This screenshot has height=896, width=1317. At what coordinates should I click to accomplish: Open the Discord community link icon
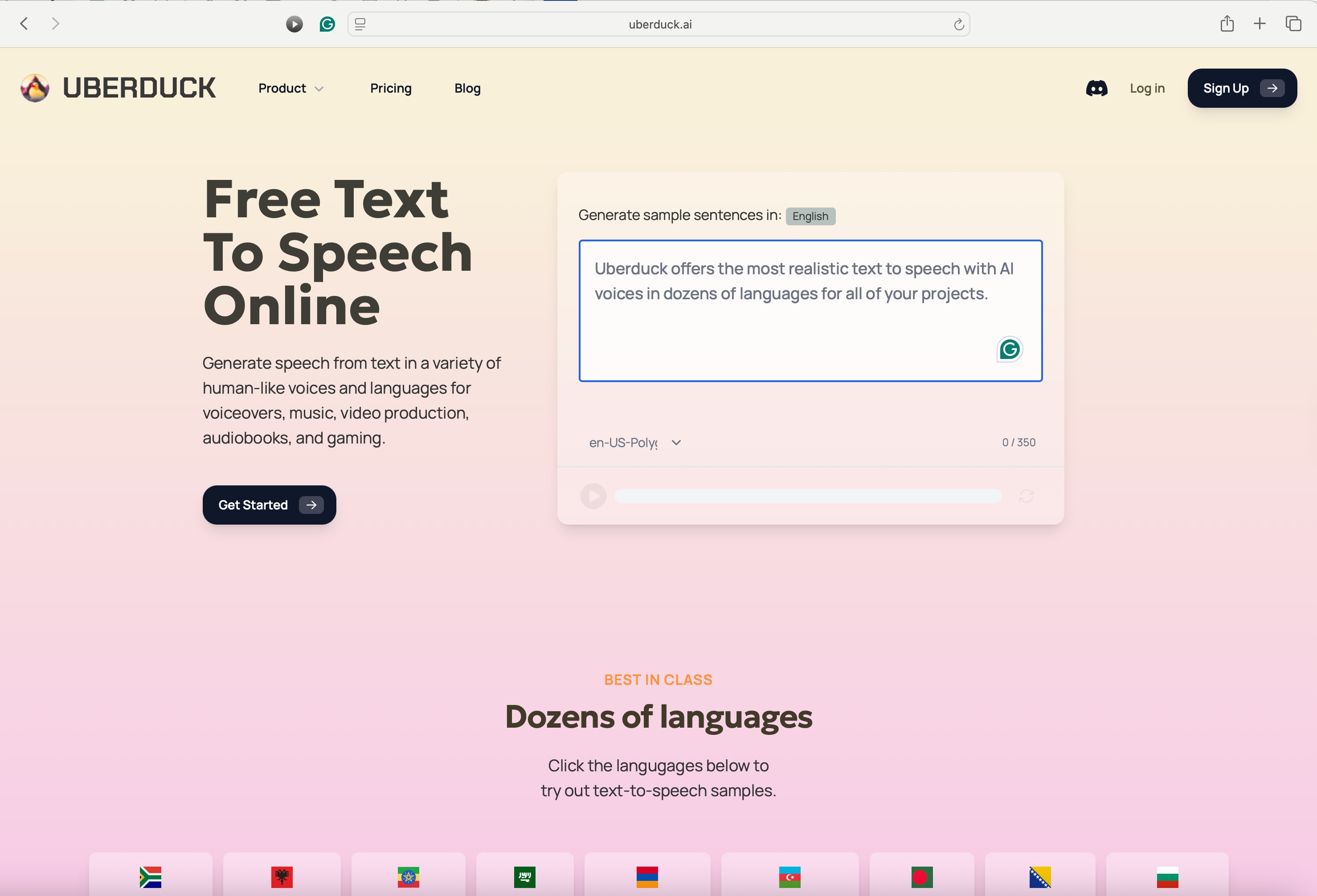(1096, 88)
